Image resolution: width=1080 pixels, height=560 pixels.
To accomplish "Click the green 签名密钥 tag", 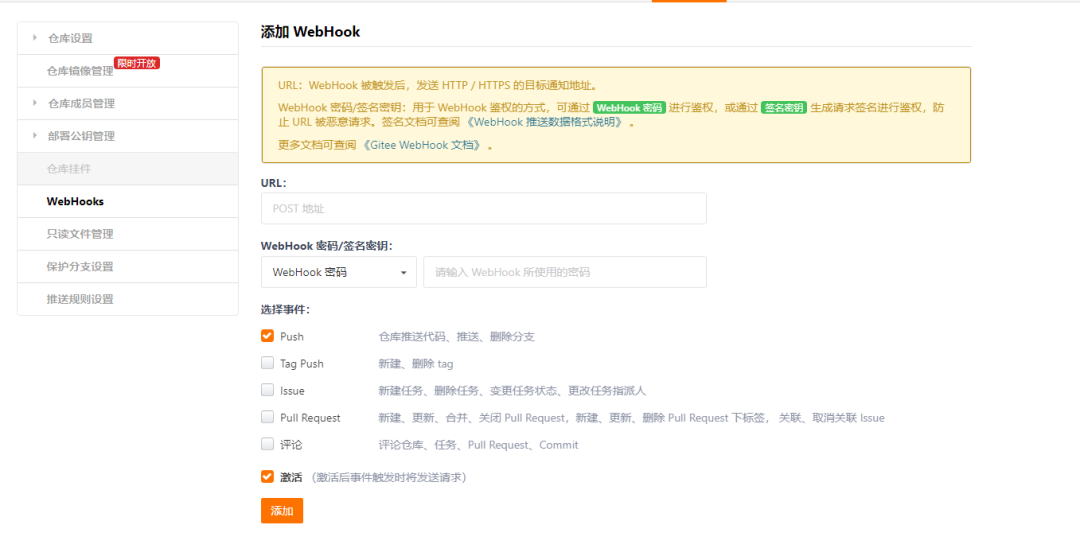I will click(x=784, y=107).
